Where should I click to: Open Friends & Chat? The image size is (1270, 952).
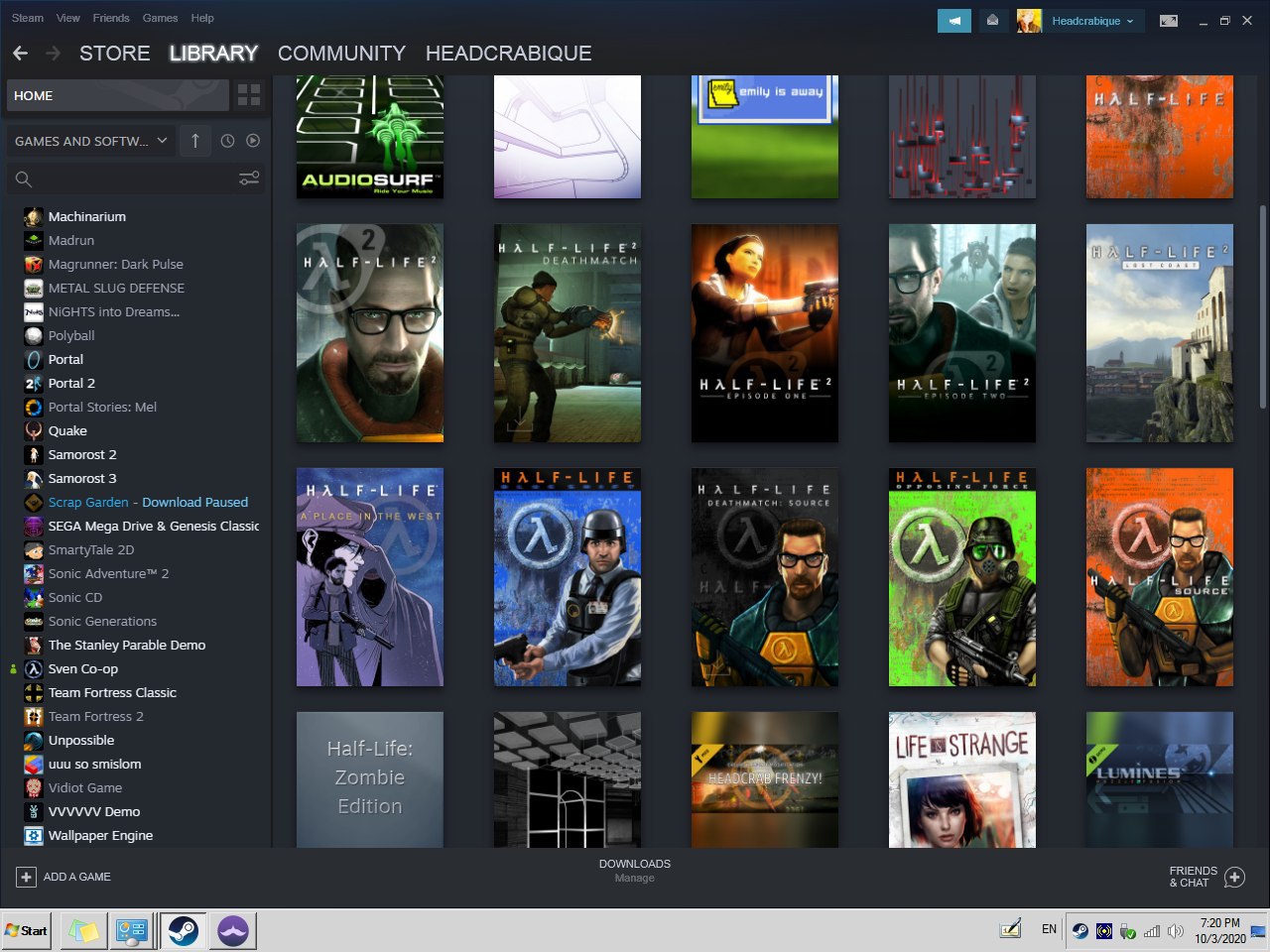point(1206,877)
